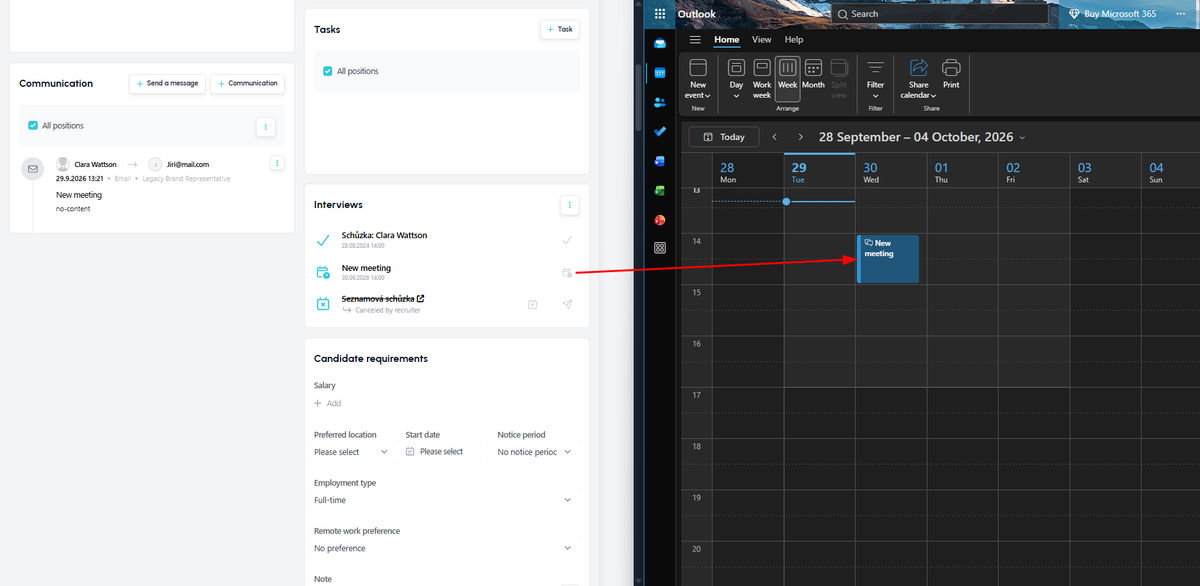Open the Remote work preference dropdown
The height and width of the screenshot is (586, 1200).
pos(444,548)
